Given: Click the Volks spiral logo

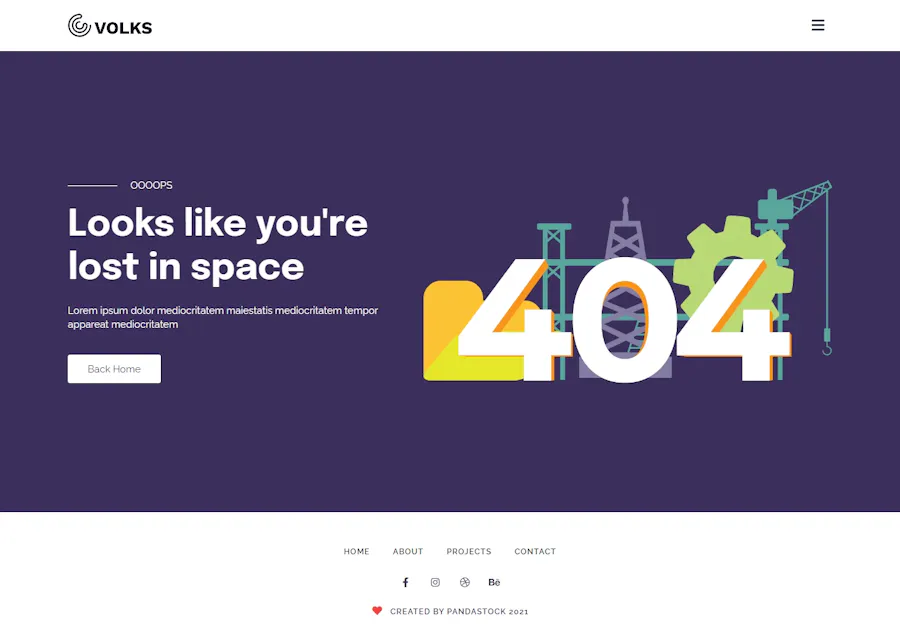Looking at the screenshot, I should click(x=79, y=26).
